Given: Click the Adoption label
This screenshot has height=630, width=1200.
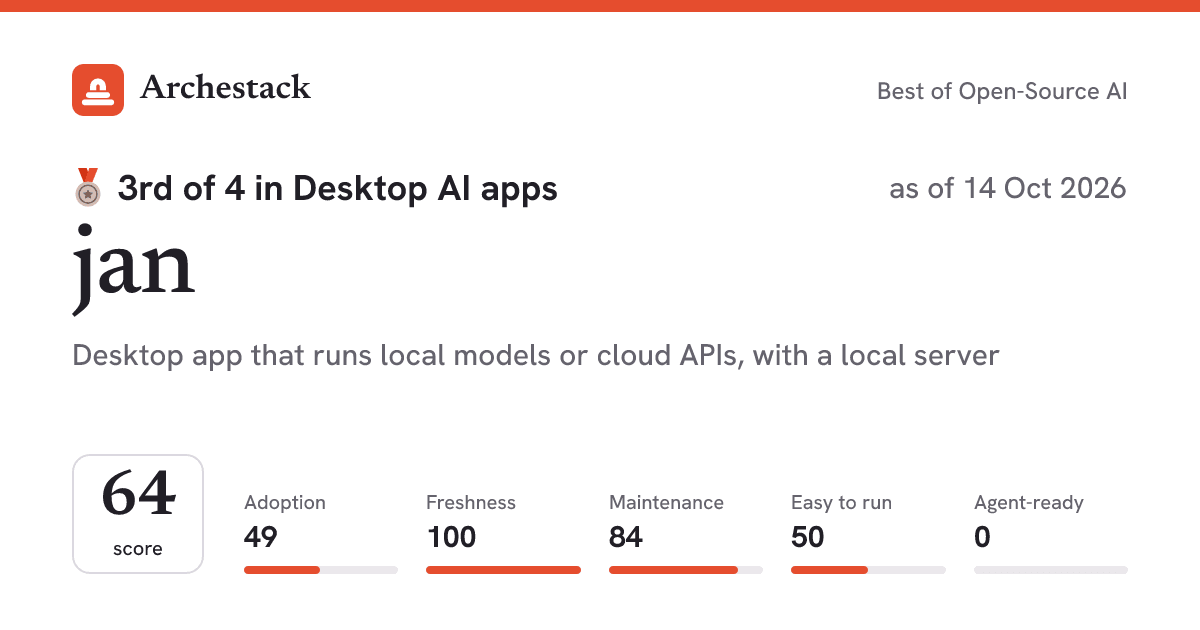Looking at the screenshot, I should pyautogui.click(x=285, y=503).
